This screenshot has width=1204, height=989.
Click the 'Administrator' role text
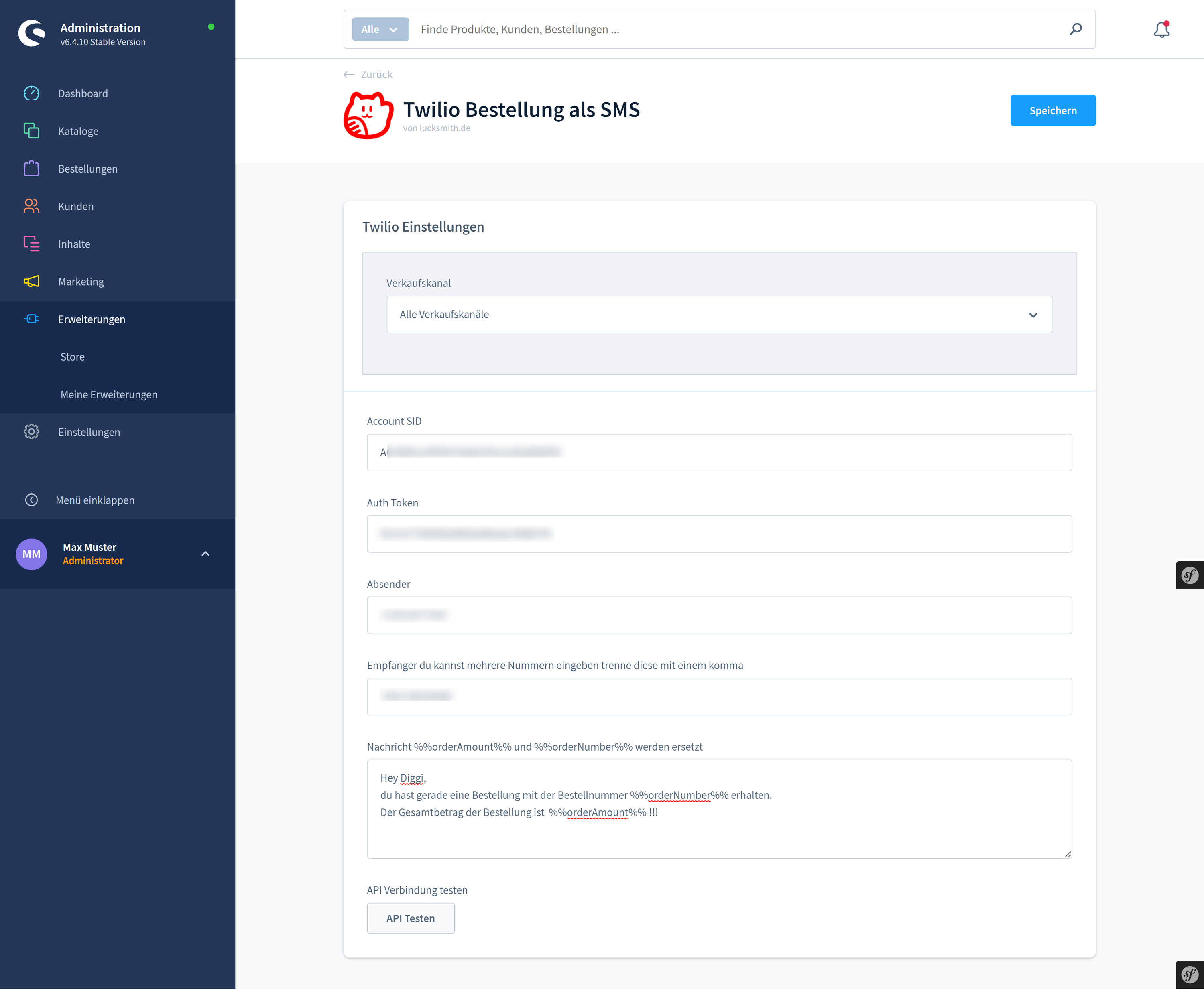[x=93, y=561]
